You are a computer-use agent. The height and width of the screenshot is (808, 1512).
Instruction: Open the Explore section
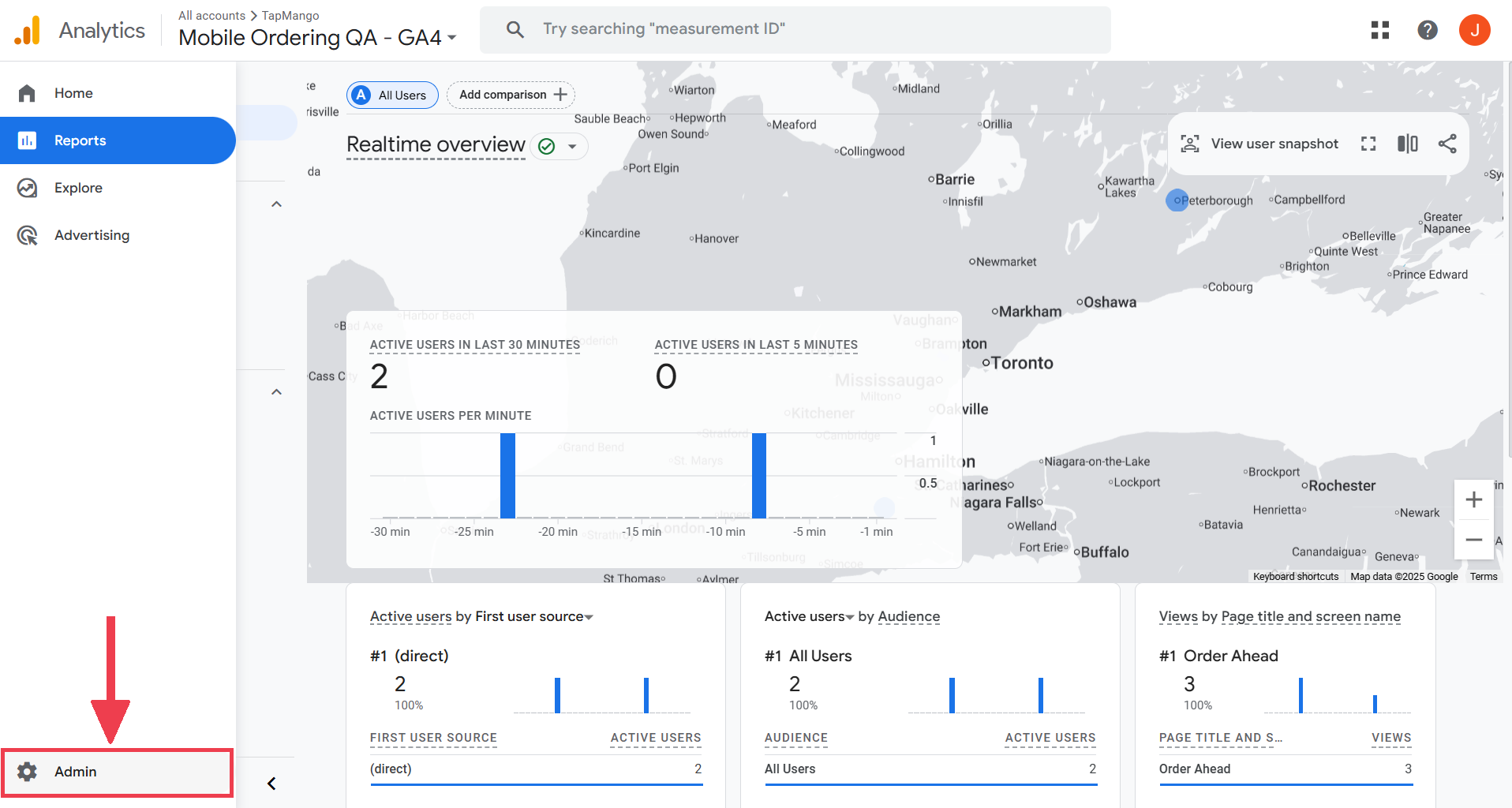(x=78, y=187)
